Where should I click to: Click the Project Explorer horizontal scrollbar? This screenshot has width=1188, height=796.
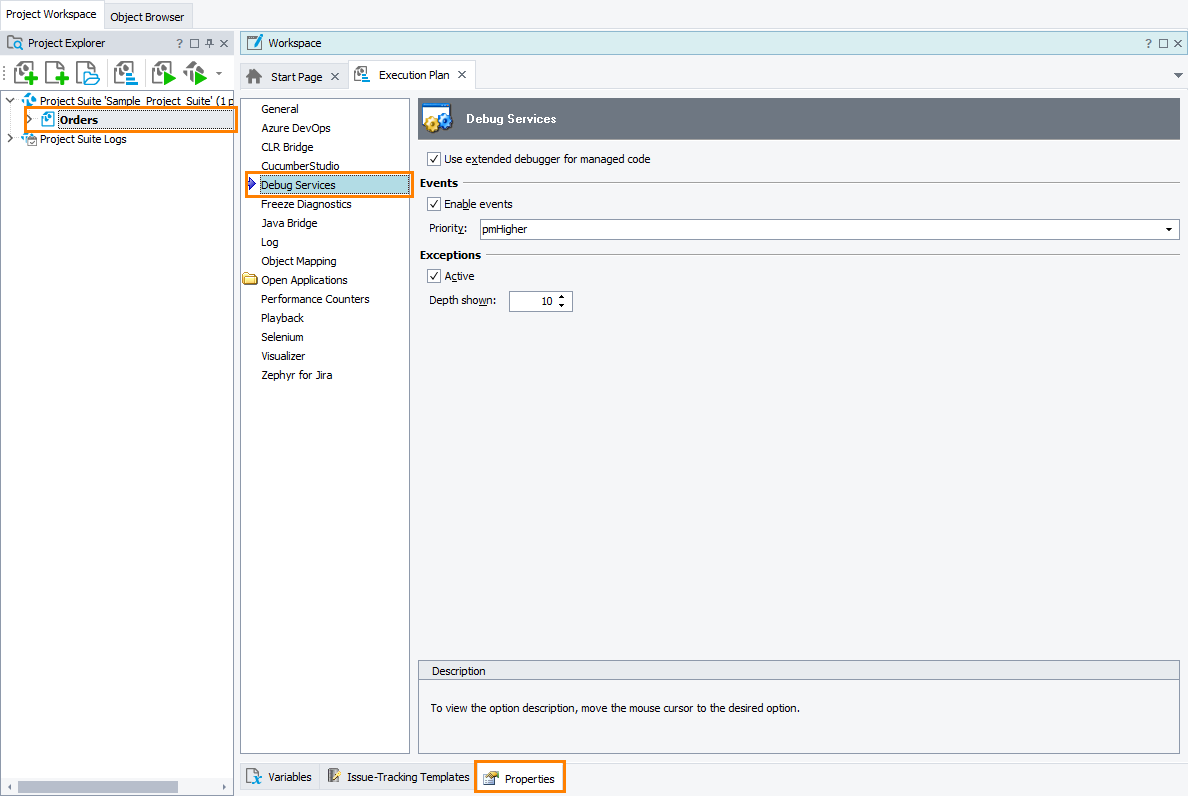[x=98, y=787]
